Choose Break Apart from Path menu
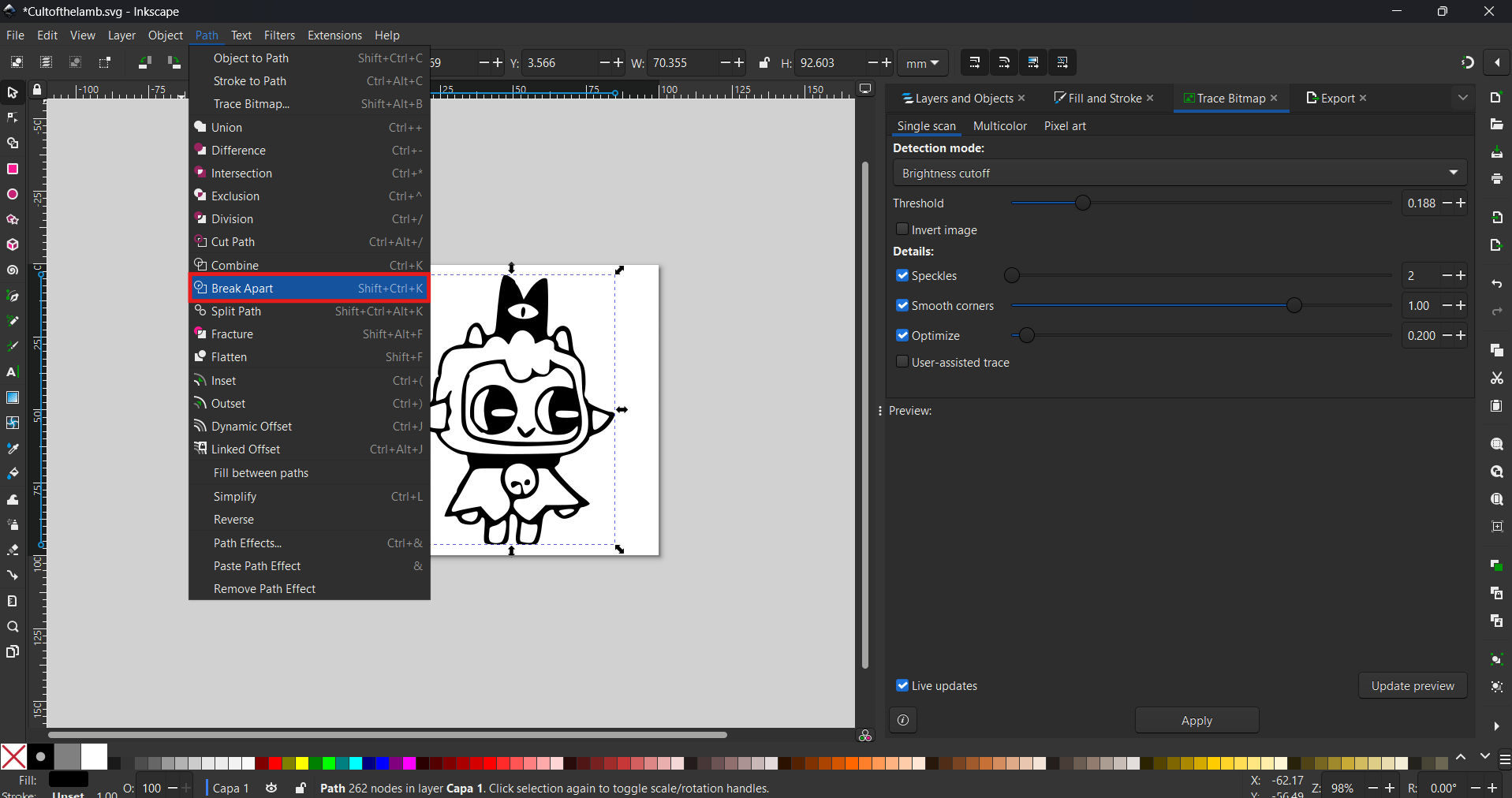 click(309, 288)
